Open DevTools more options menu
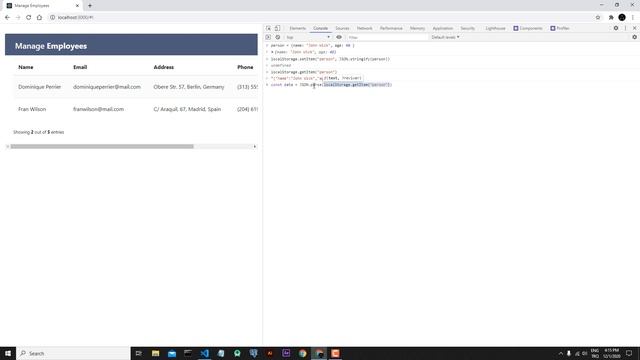640x360 pixels. (x=625, y=28)
